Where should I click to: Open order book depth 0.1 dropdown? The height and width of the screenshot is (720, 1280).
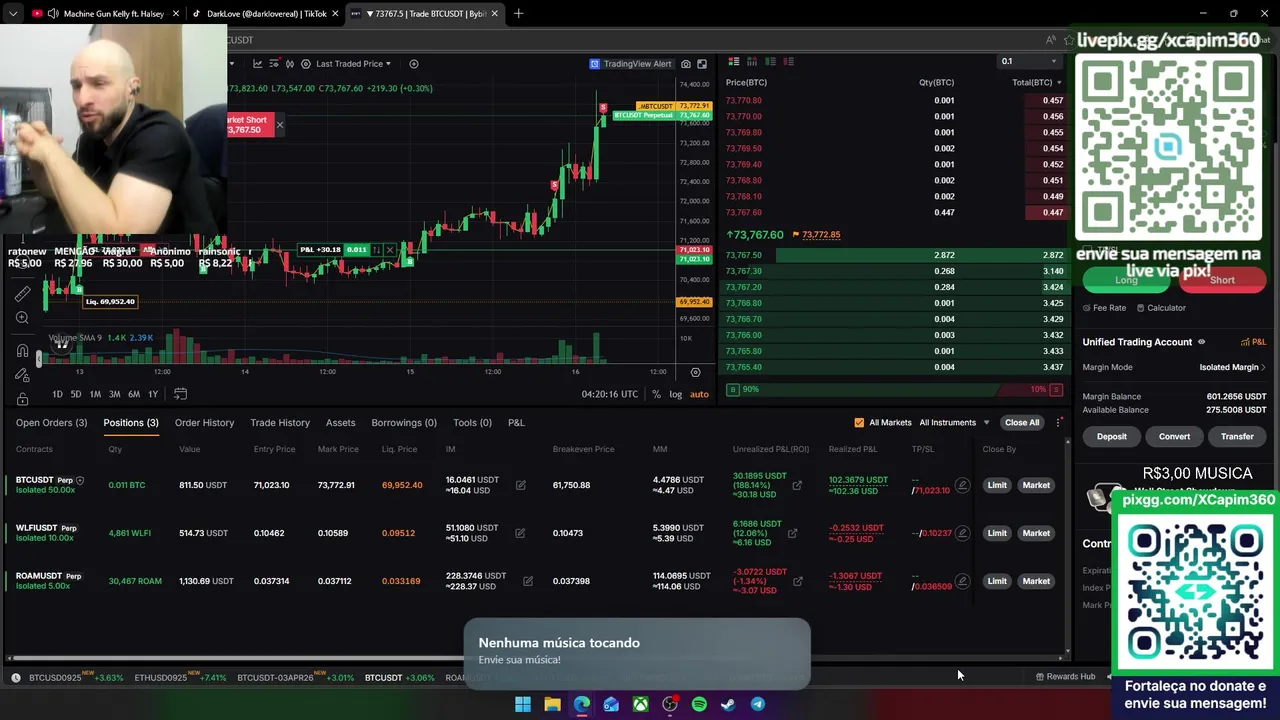tap(1028, 61)
